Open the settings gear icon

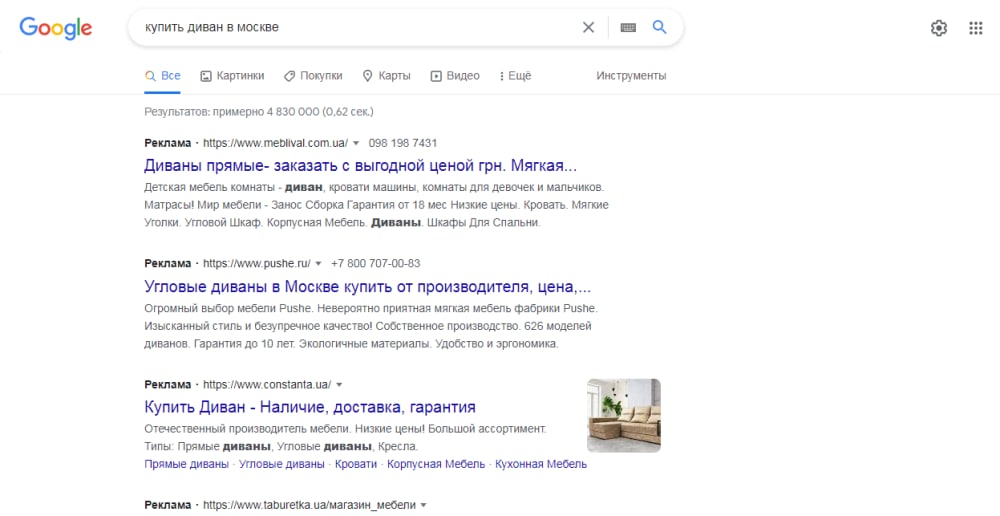(x=939, y=28)
